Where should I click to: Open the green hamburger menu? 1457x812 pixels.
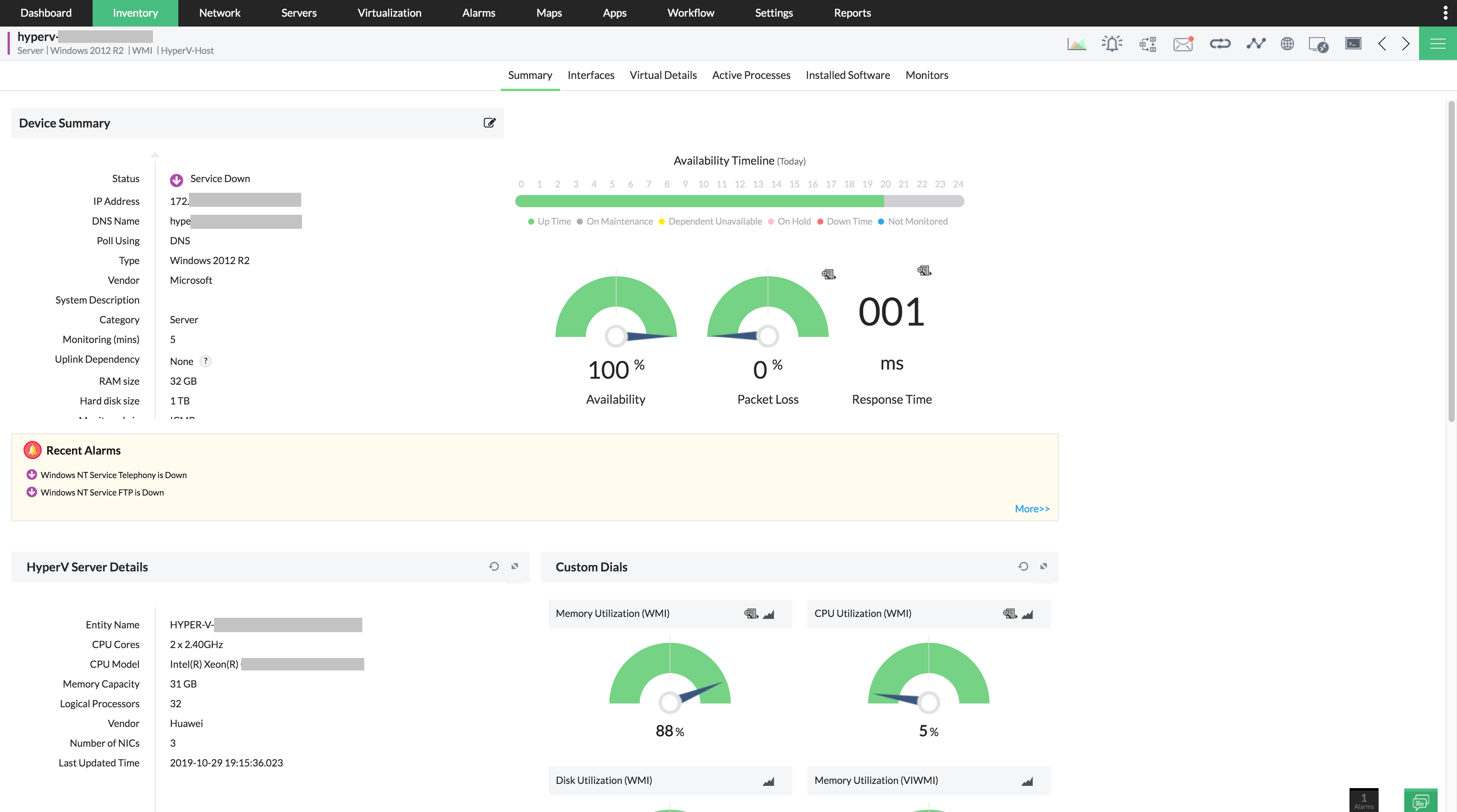click(x=1437, y=44)
